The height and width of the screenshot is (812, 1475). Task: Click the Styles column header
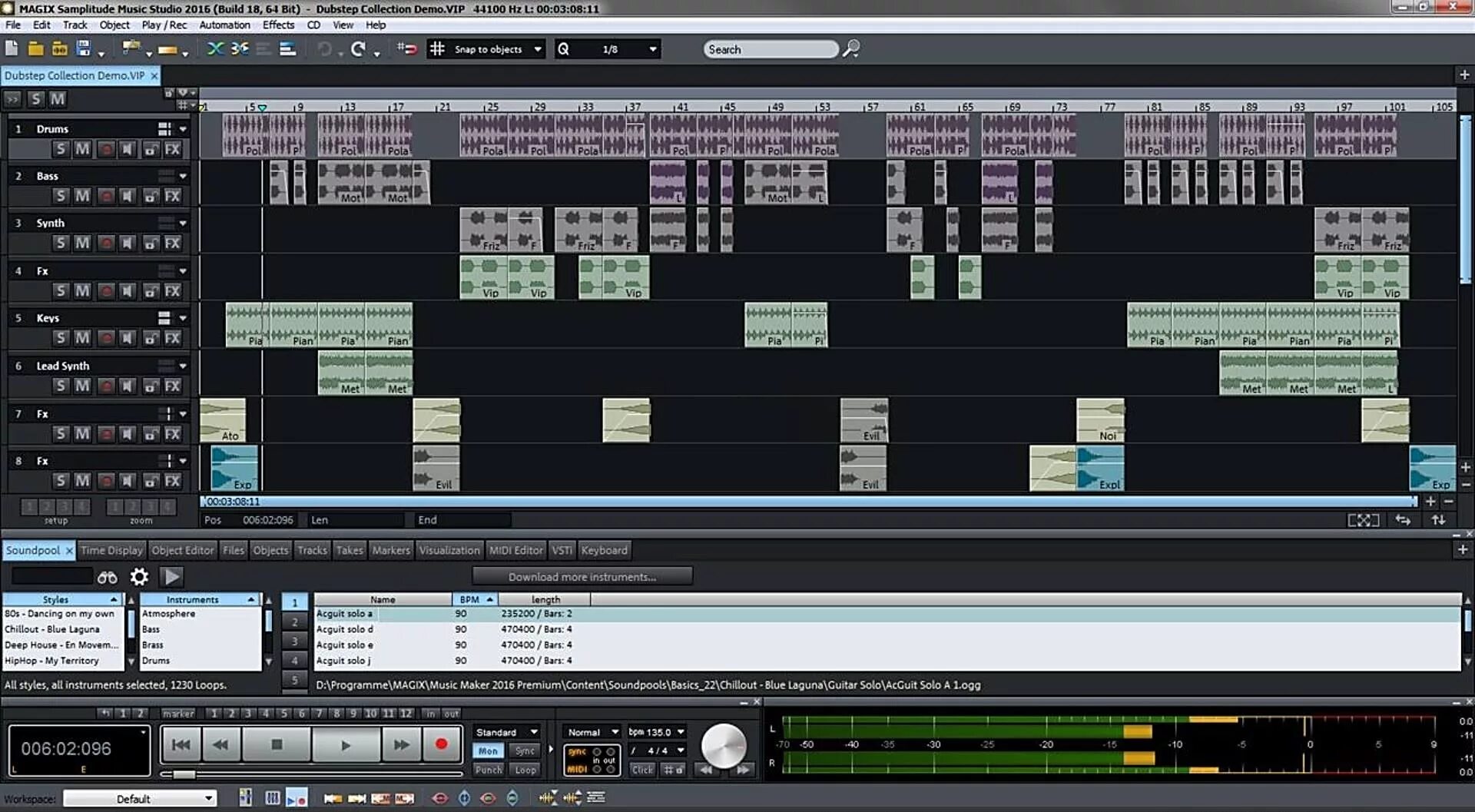(x=62, y=599)
